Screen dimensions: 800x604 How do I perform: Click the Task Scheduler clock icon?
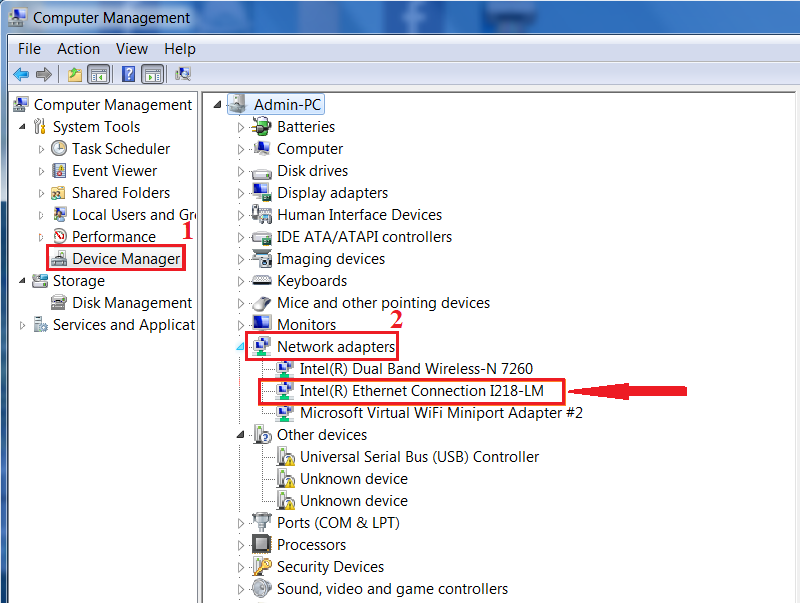pos(60,149)
